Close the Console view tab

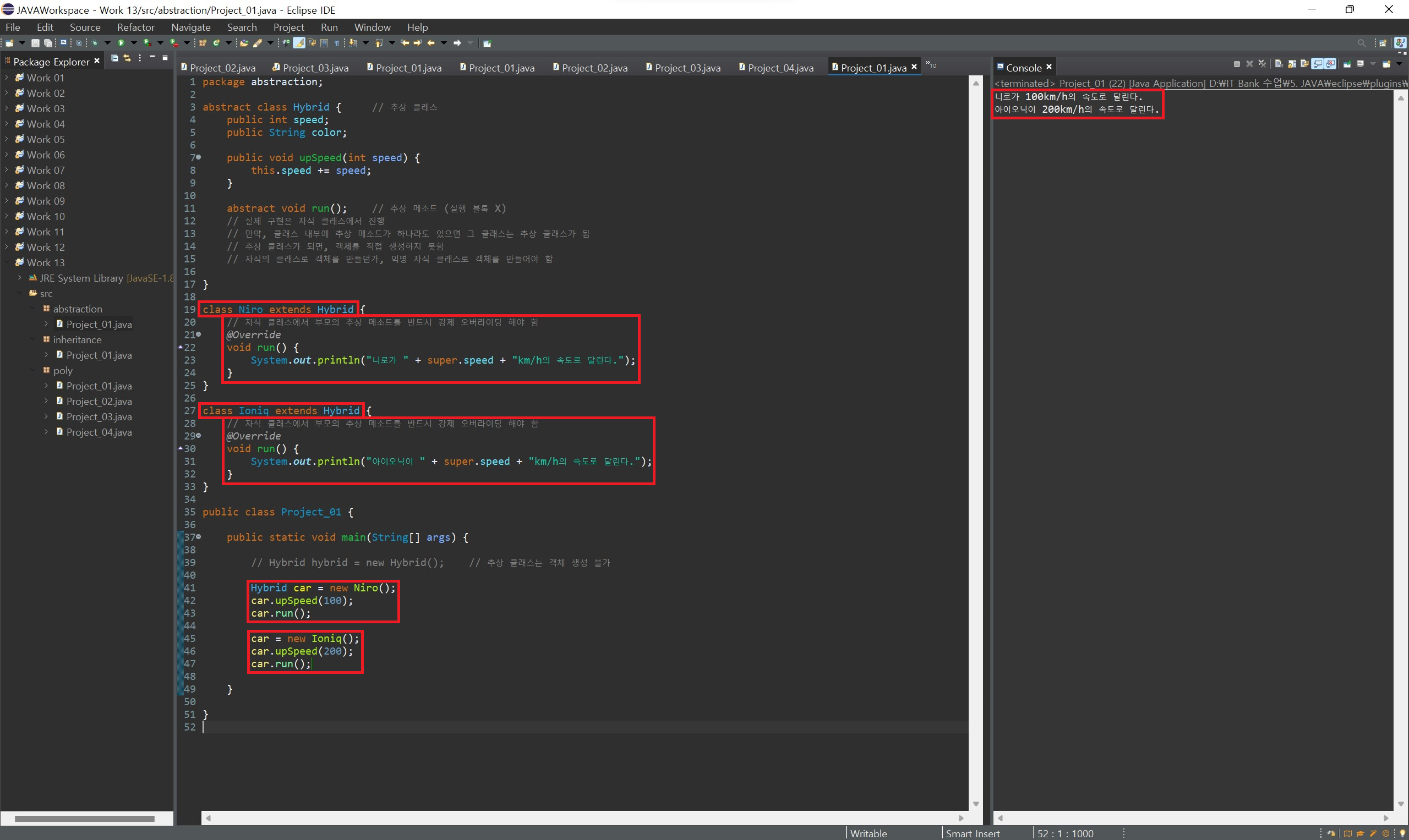[x=1049, y=67]
